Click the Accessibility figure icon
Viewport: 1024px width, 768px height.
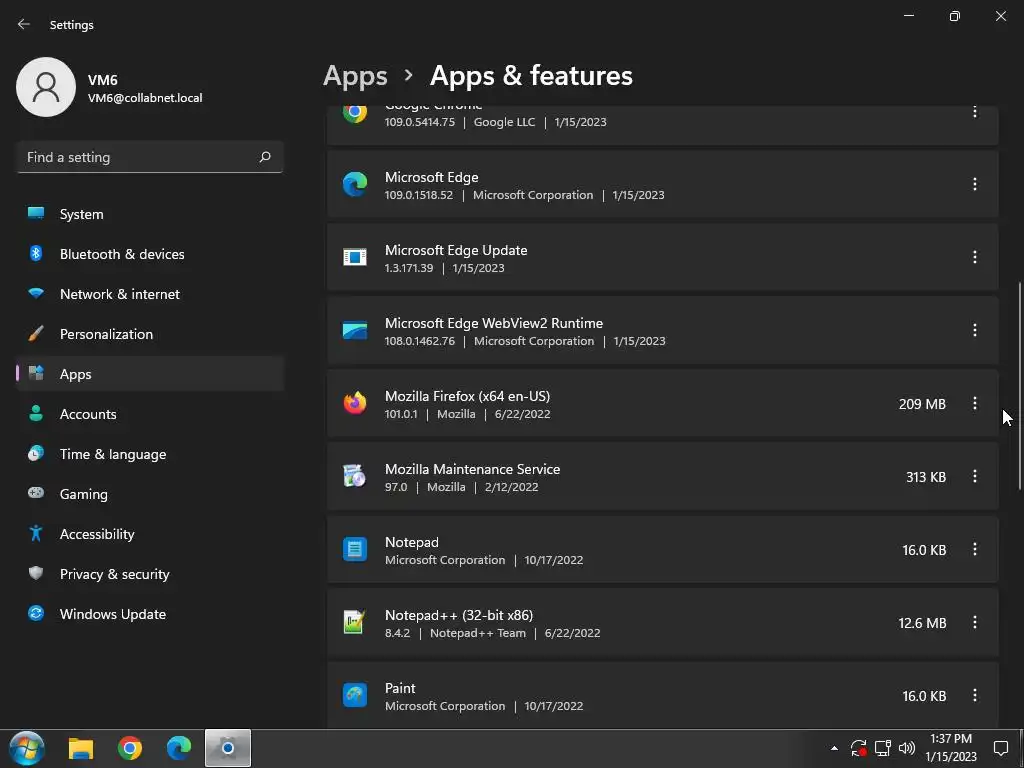[x=36, y=533]
